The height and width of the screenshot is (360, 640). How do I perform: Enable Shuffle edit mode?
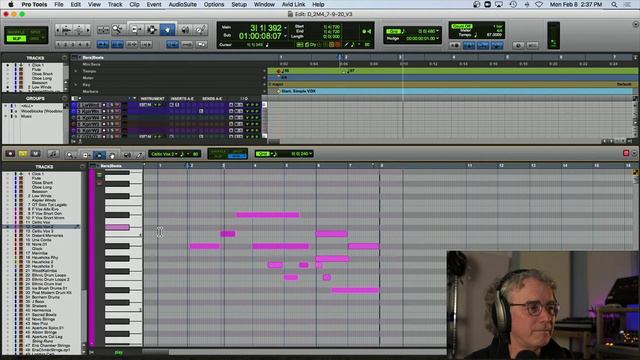tap(16, 32)
